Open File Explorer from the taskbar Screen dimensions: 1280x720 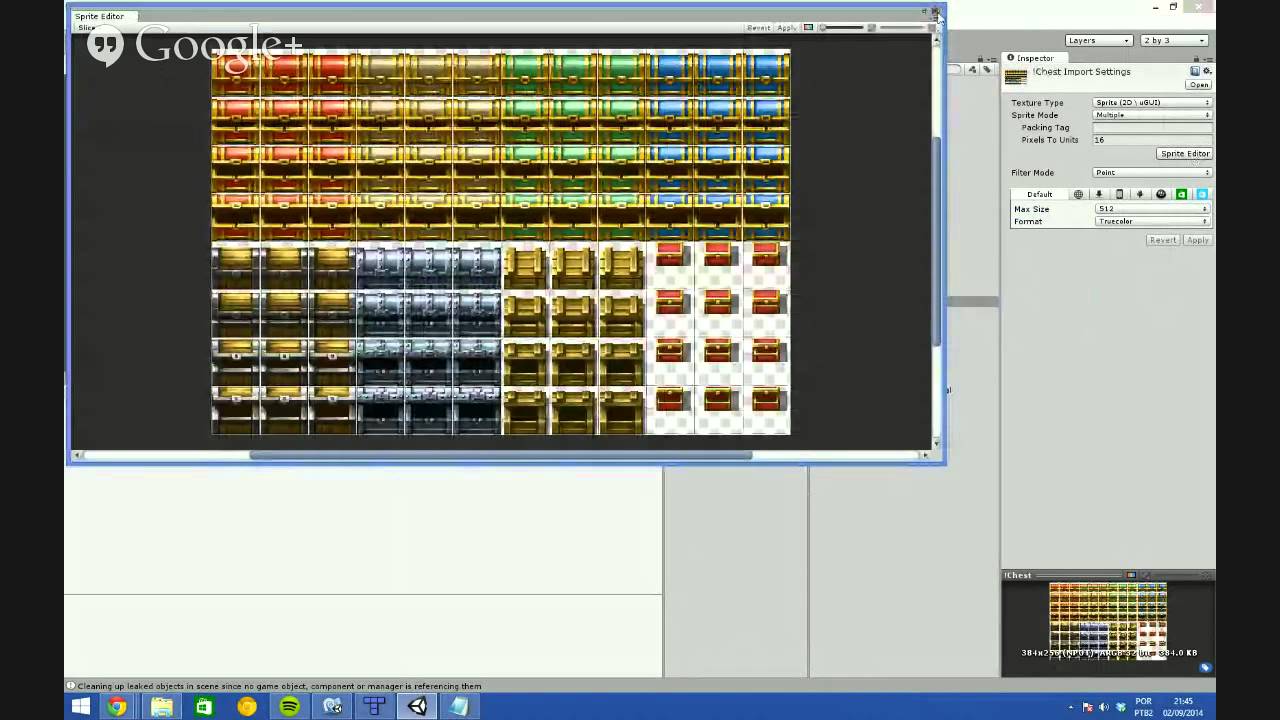pos(161,707)
